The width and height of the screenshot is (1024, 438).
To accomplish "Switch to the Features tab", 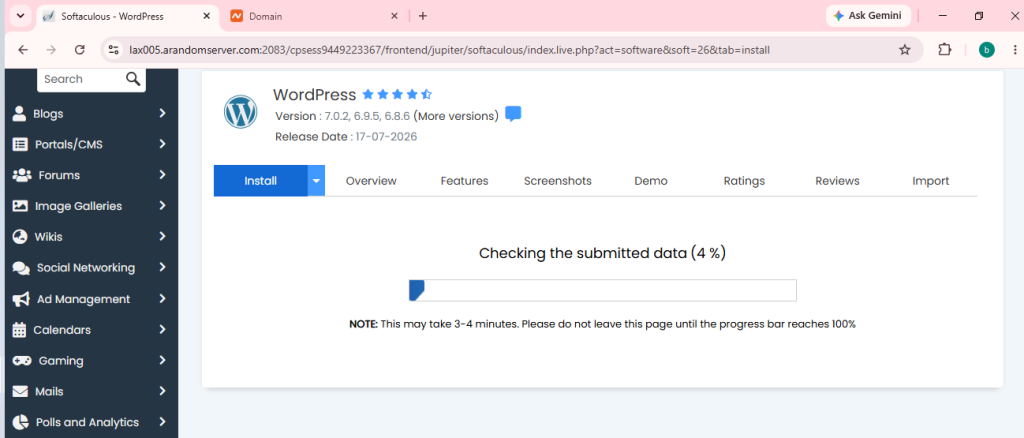I will 464,181.
